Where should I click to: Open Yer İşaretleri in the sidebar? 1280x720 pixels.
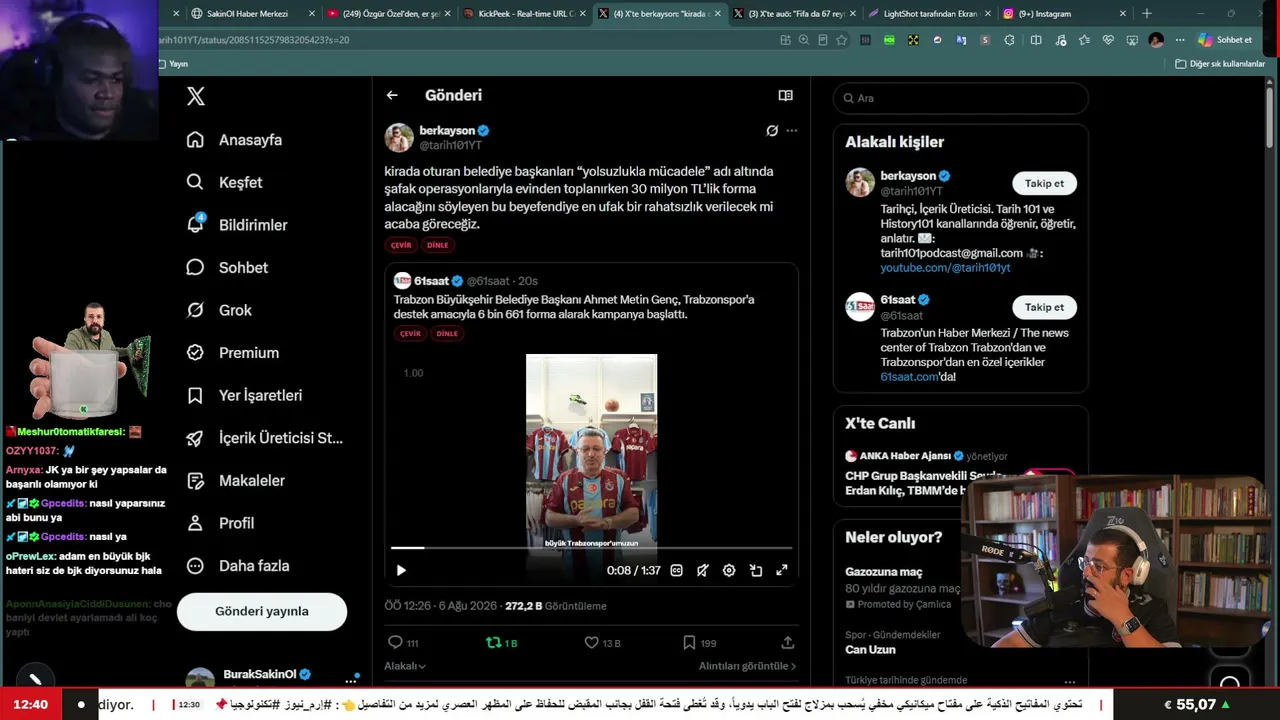click(x=244, y=396)
